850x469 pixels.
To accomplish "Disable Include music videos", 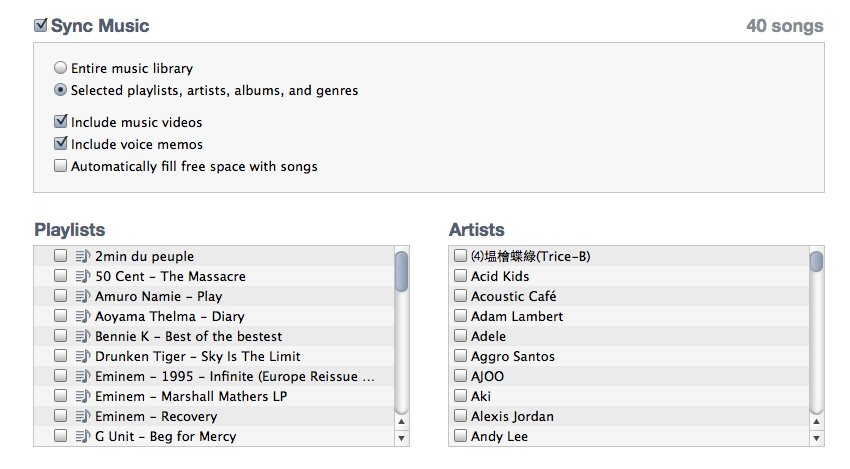I will click(x=61, y=121).
